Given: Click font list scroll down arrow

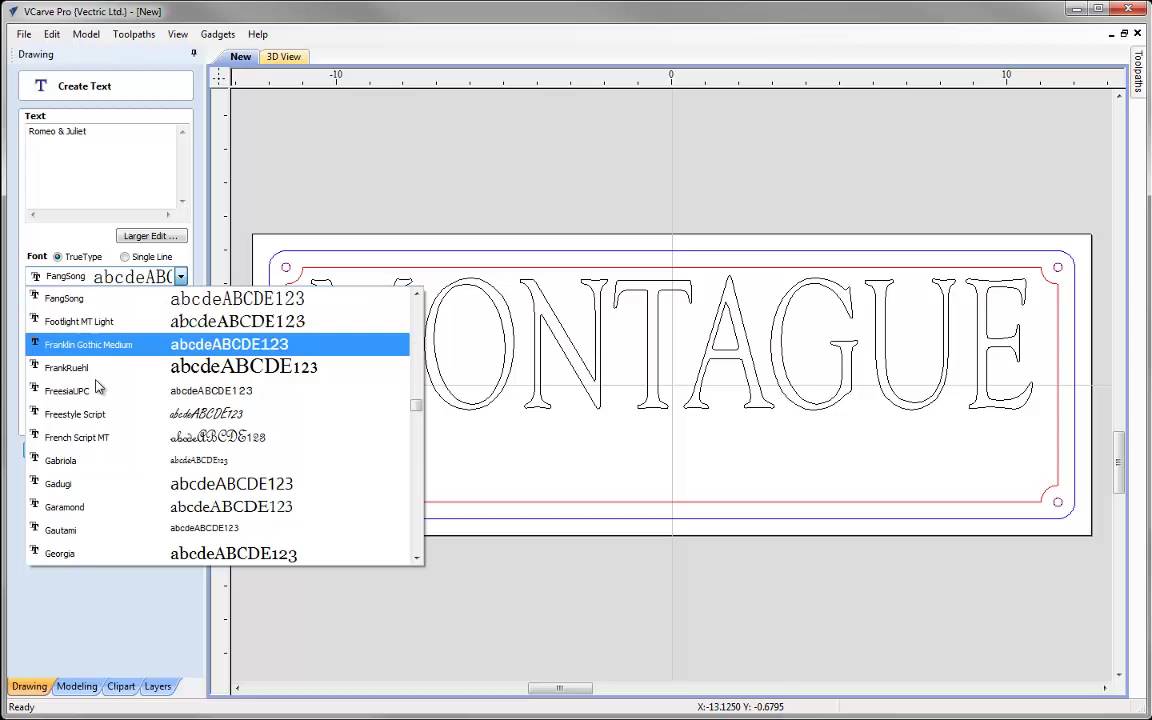Looking at the screenshot, I should [x=417, y=558].
